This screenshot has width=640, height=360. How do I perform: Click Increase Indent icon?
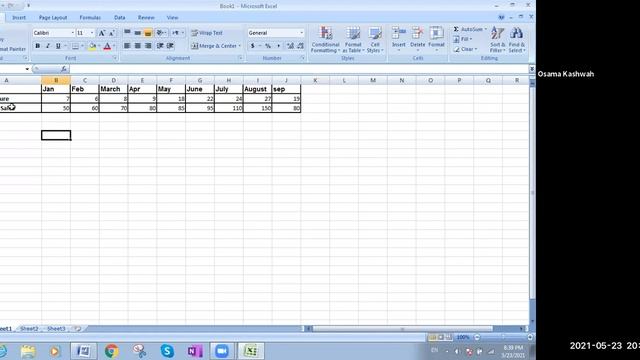point(170,46)
